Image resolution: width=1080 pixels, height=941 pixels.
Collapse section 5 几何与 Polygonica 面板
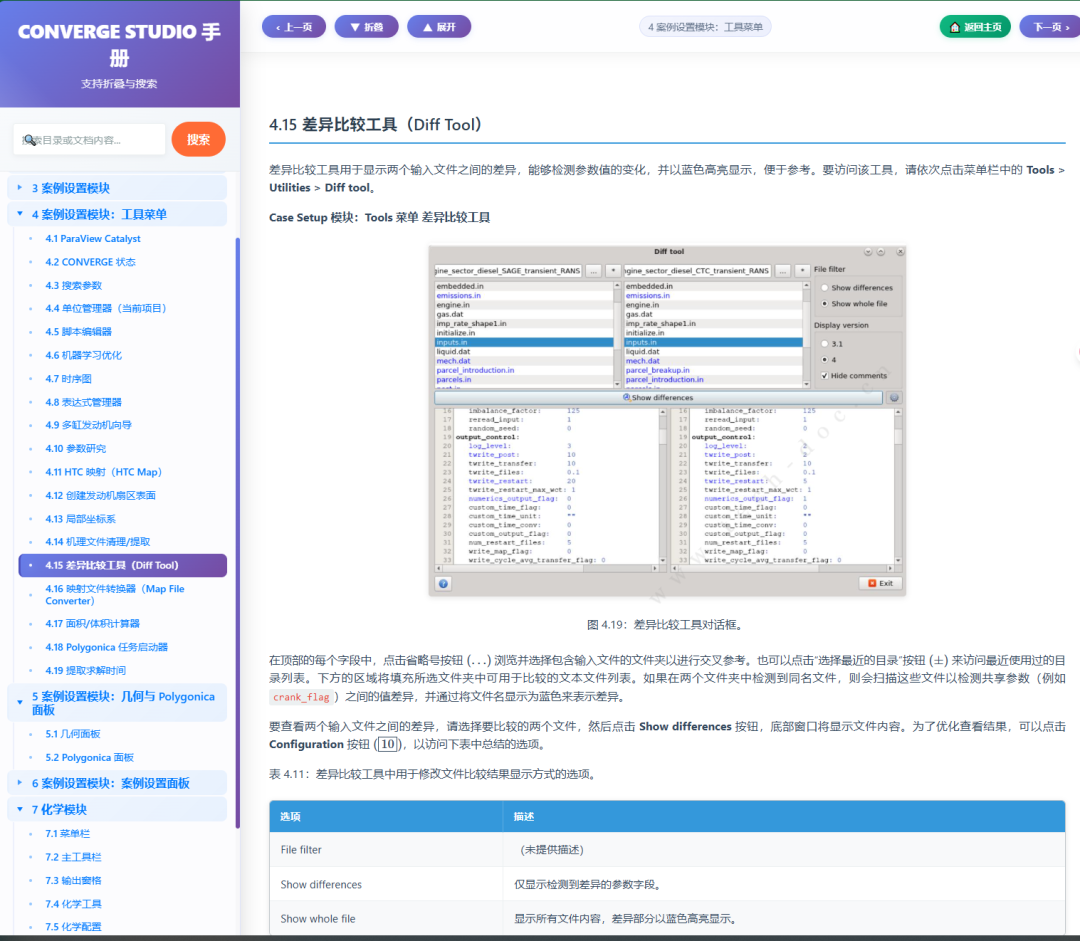coord(117,703)
